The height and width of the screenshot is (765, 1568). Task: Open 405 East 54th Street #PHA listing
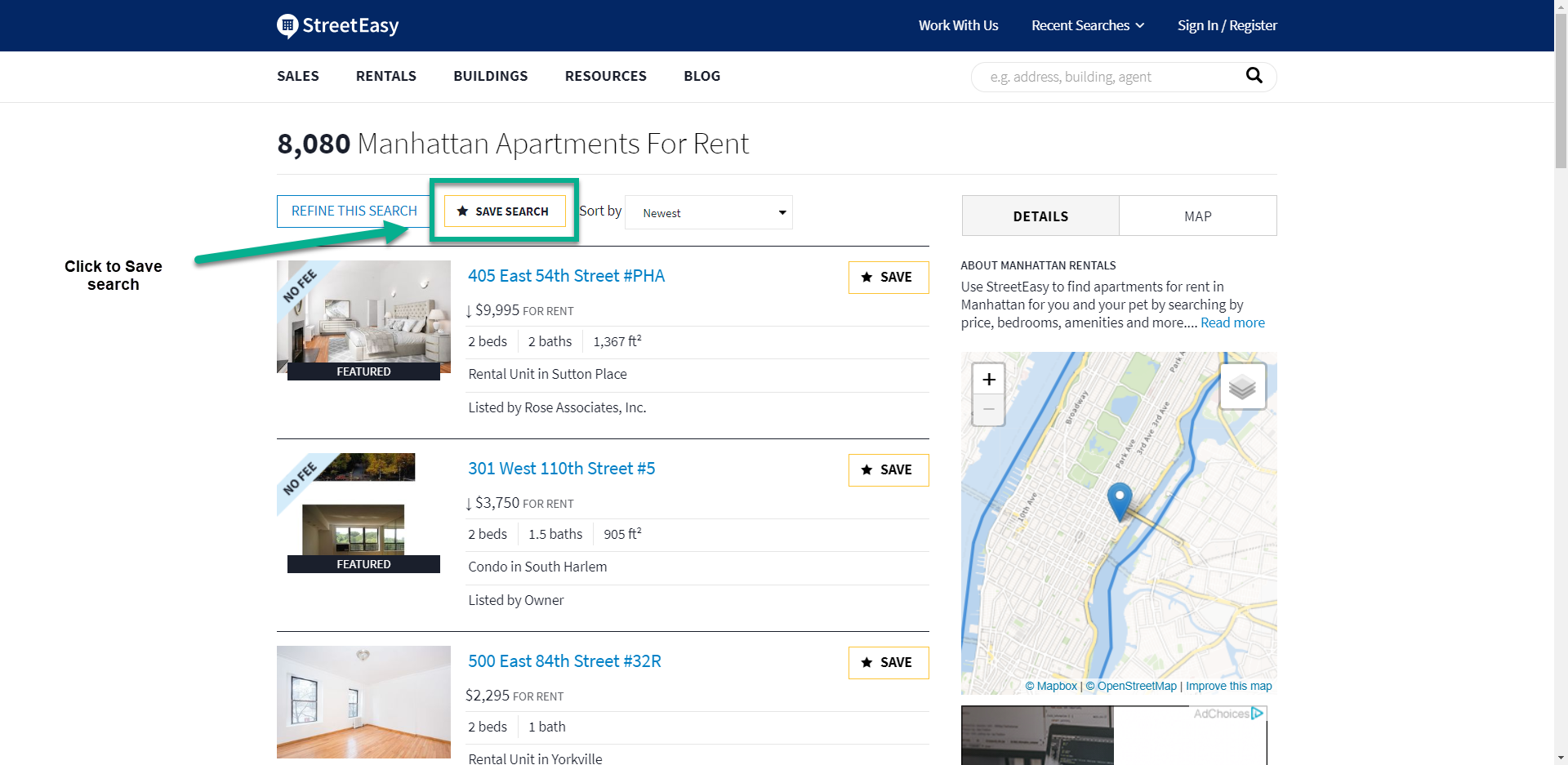[566, 276]
